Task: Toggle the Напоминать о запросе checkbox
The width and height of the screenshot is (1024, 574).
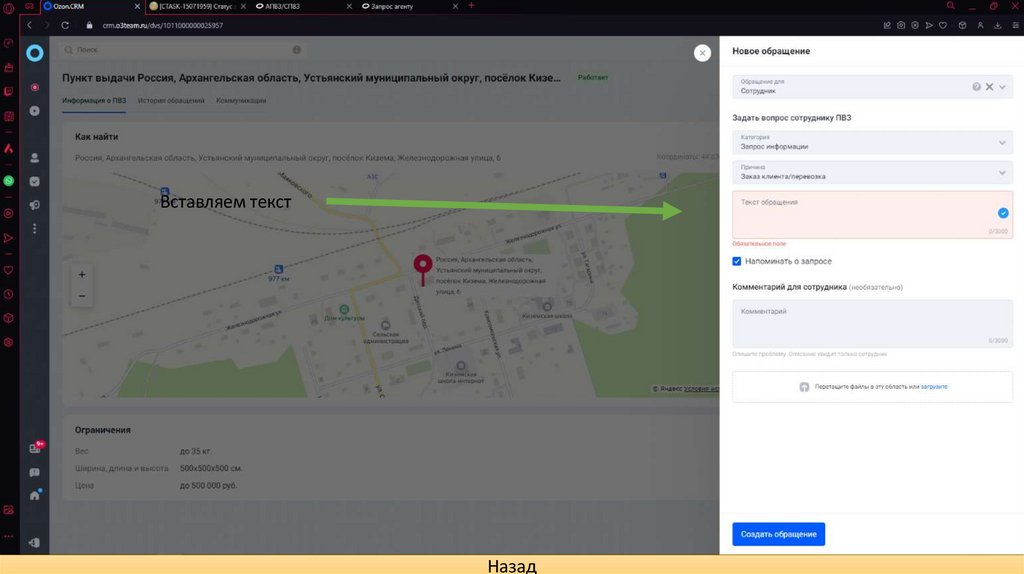Action: coord(737,261)
